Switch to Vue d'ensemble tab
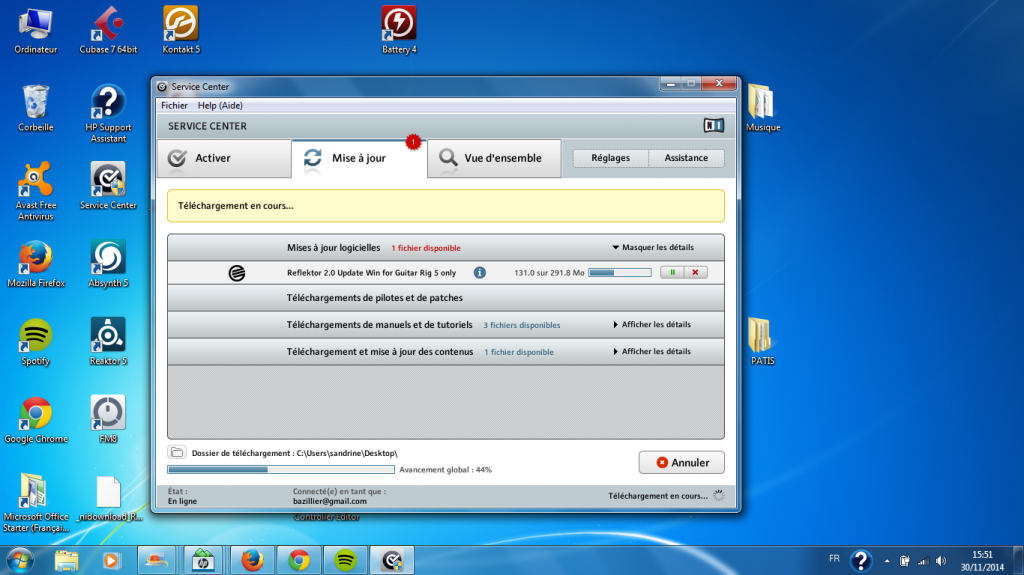The width and height of the screenshot is (1024, 575). [x=494, y=158]
